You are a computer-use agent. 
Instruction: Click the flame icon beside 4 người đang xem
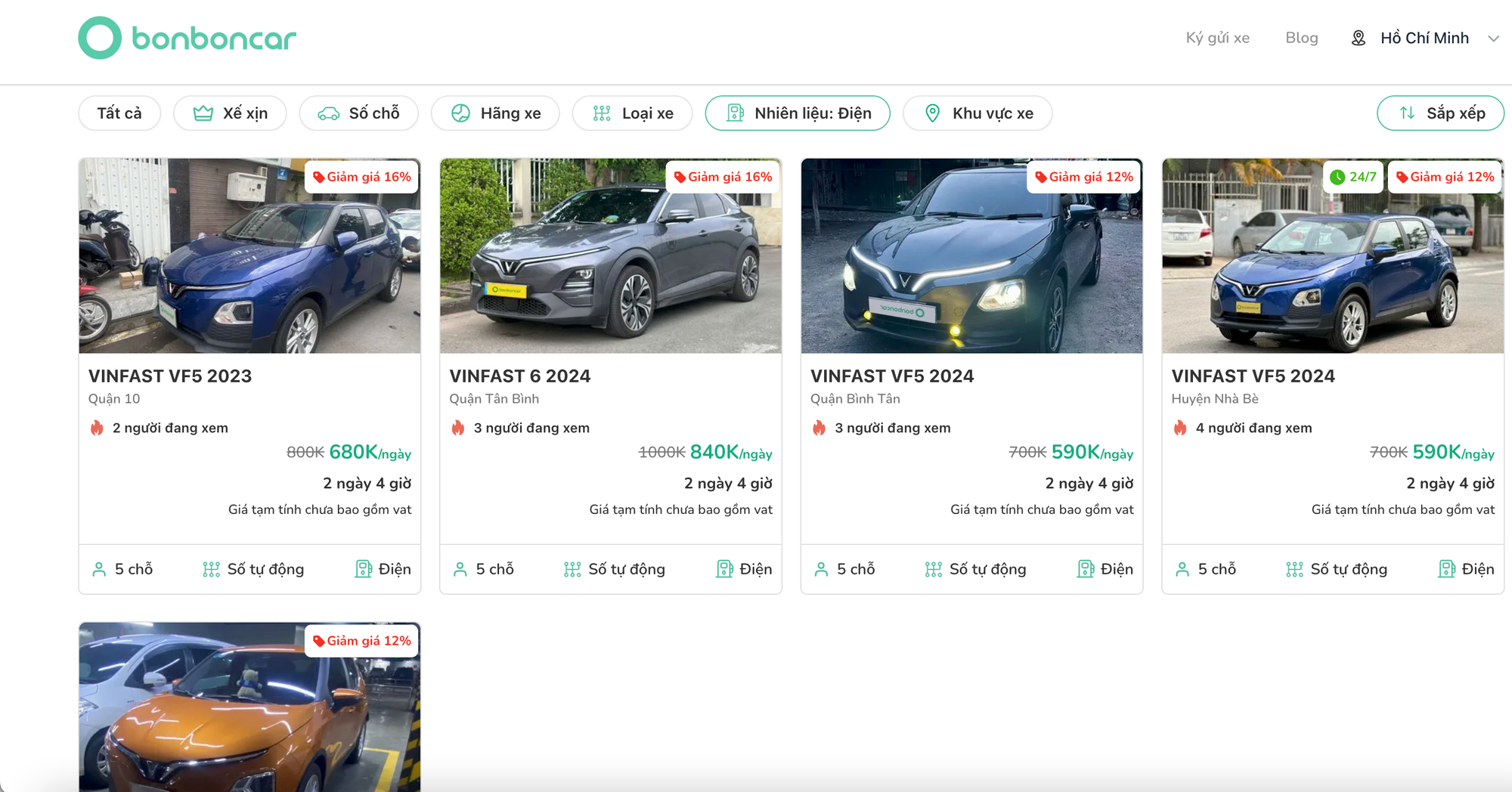pyautogui.click(x=1180, y=428)
